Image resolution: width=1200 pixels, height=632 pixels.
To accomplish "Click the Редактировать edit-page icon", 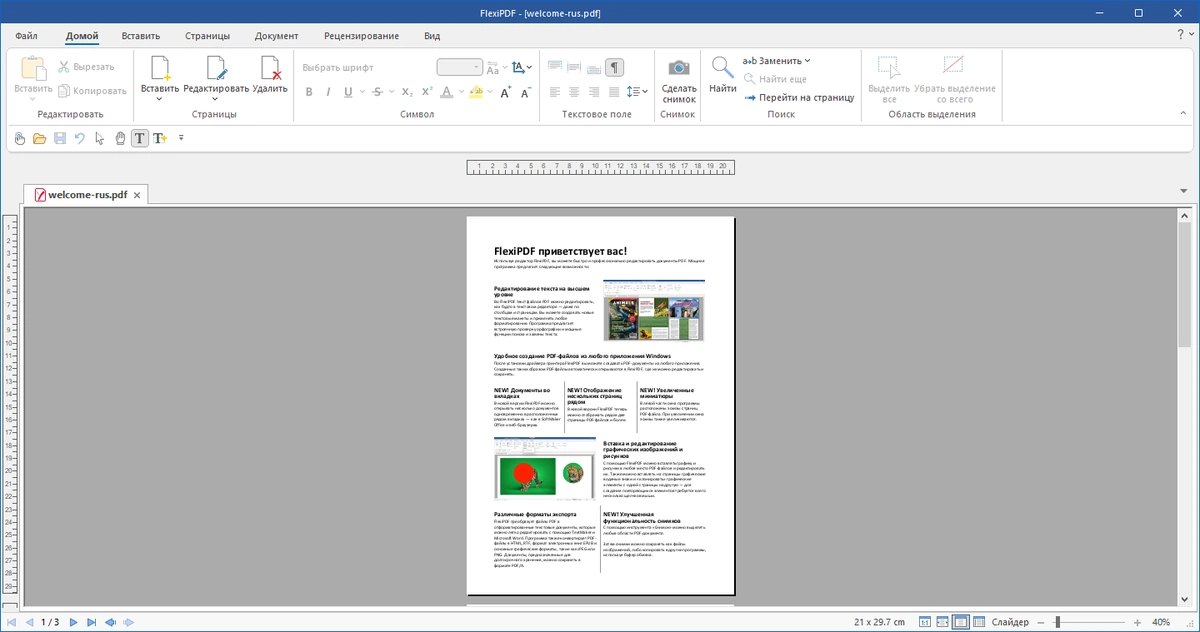I will click(x=216, y=68).
